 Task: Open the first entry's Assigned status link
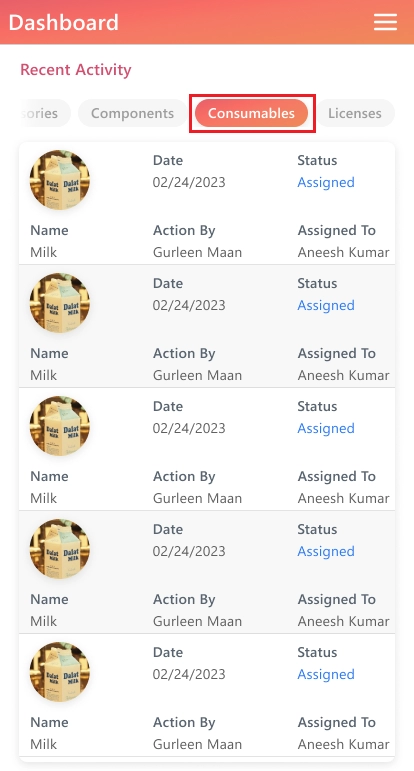point(326,182)
